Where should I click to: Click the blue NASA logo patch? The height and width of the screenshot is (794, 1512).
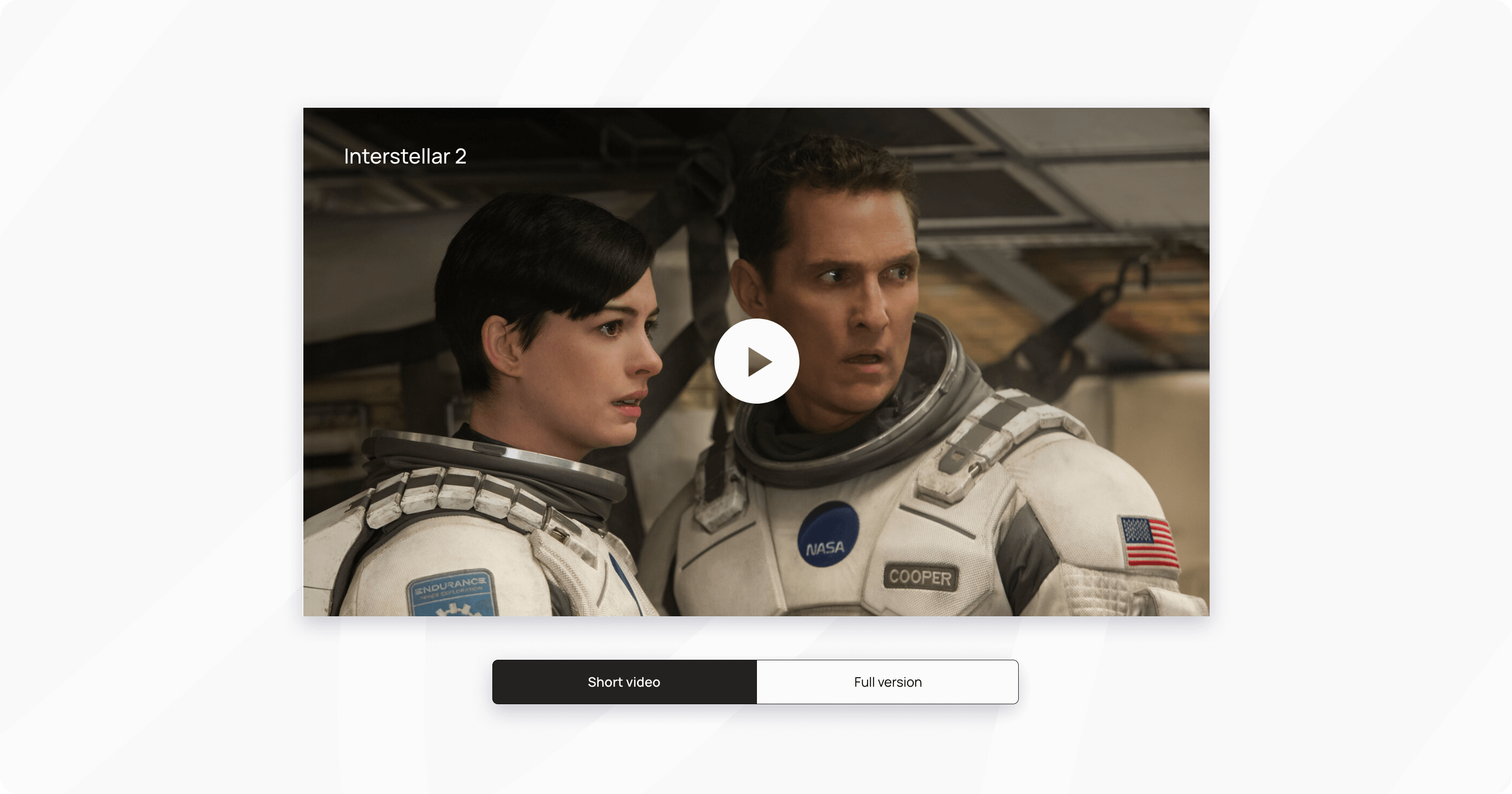pyautogui.click(x=828, y=535)
